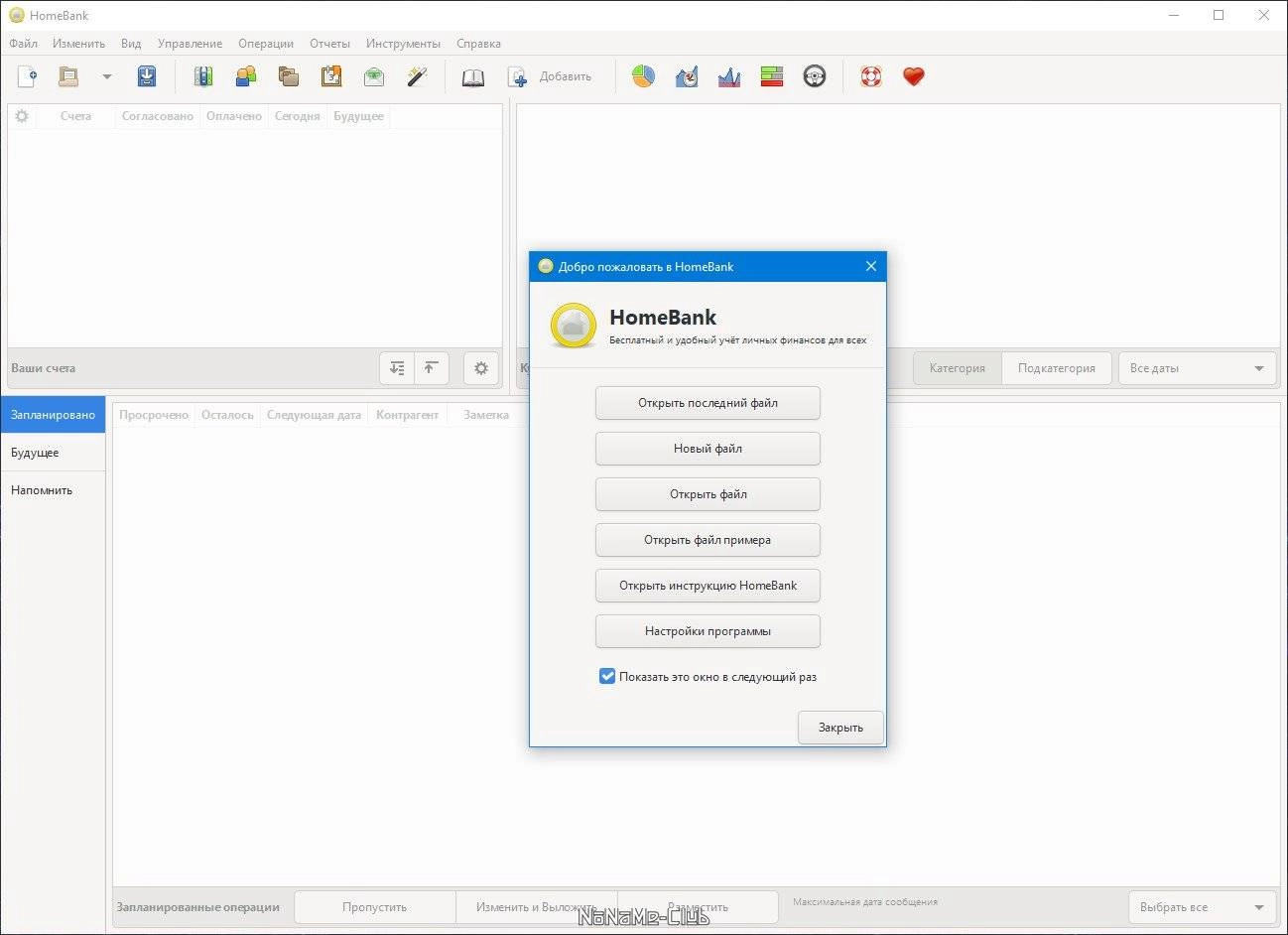Click the lifebuoy help icon
Screen dimensions: 1288x935
(x=871, y=76)
